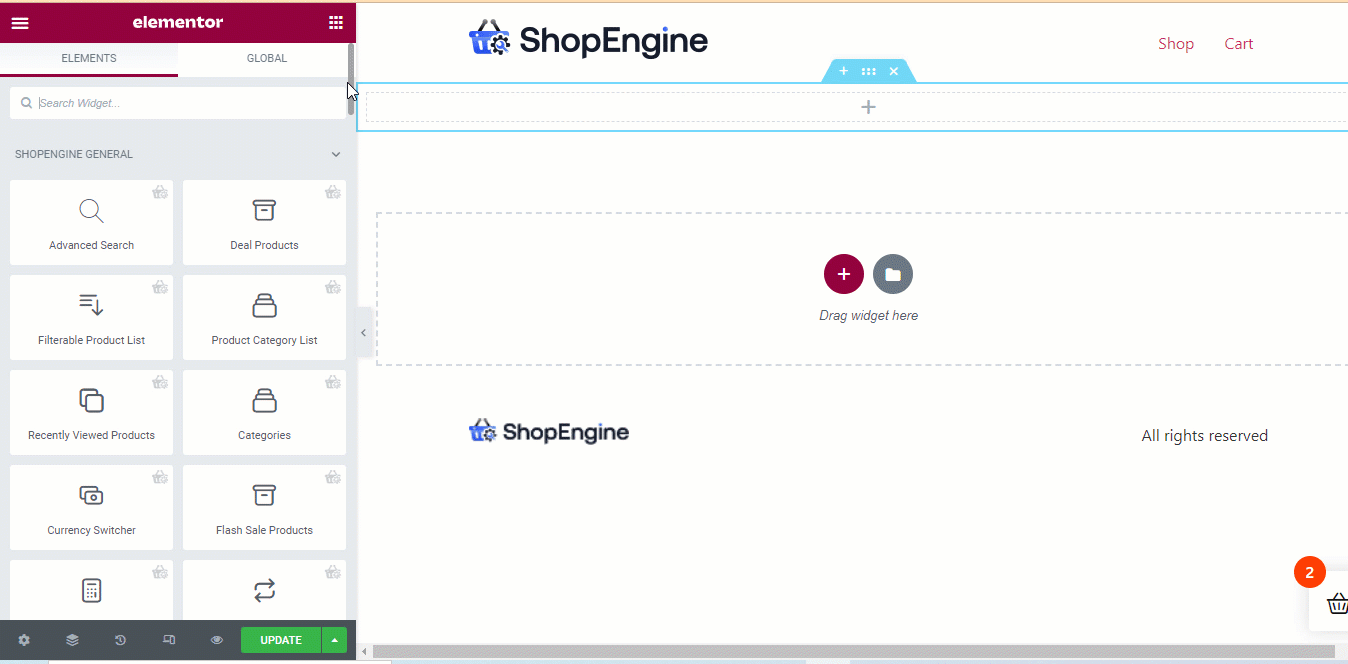The height and width of the screenshot is (664, 1348).
Task: Open the Elementor hamburger menu
Action: tap(20, 22)
